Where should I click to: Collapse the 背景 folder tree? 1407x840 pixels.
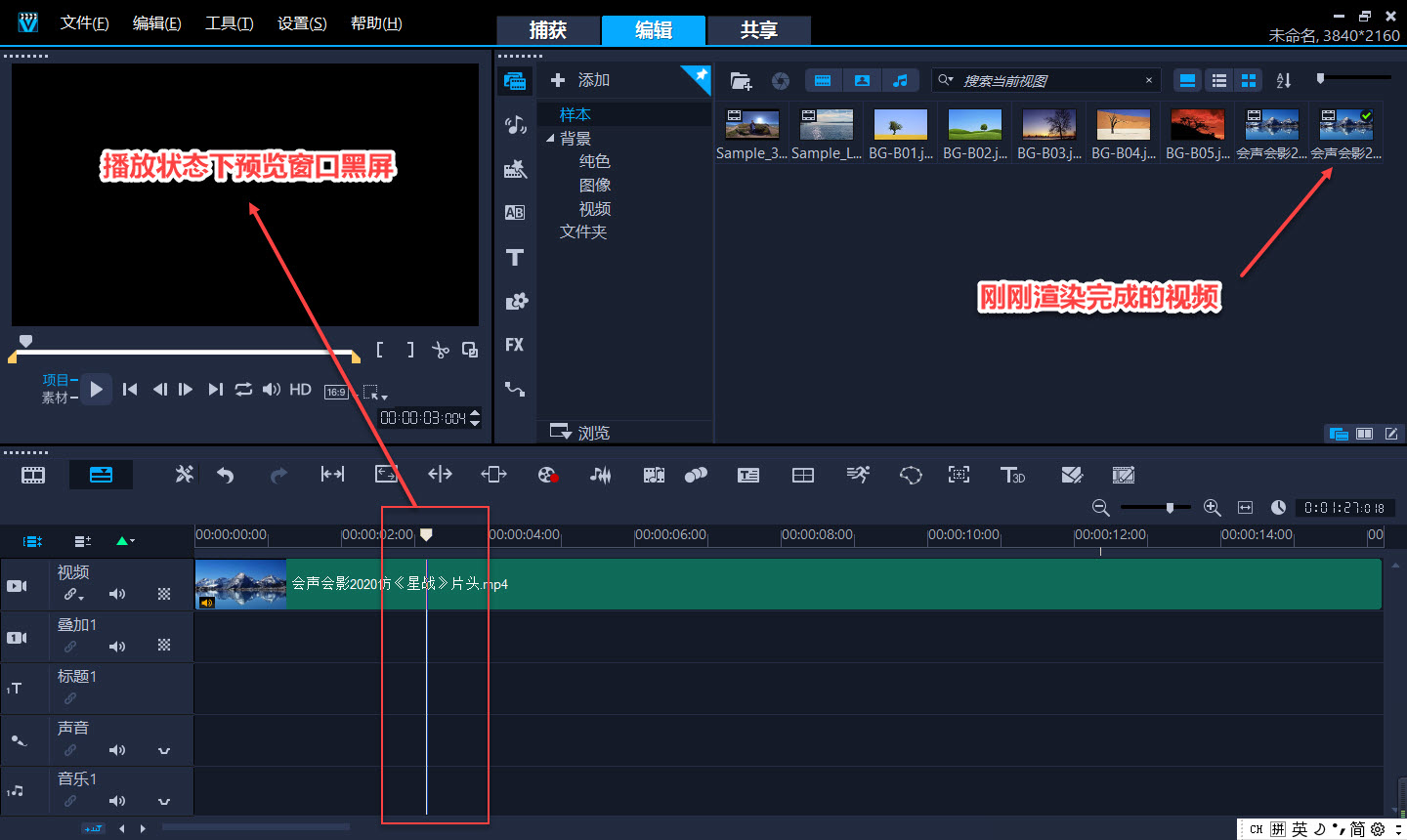point(550,139)
